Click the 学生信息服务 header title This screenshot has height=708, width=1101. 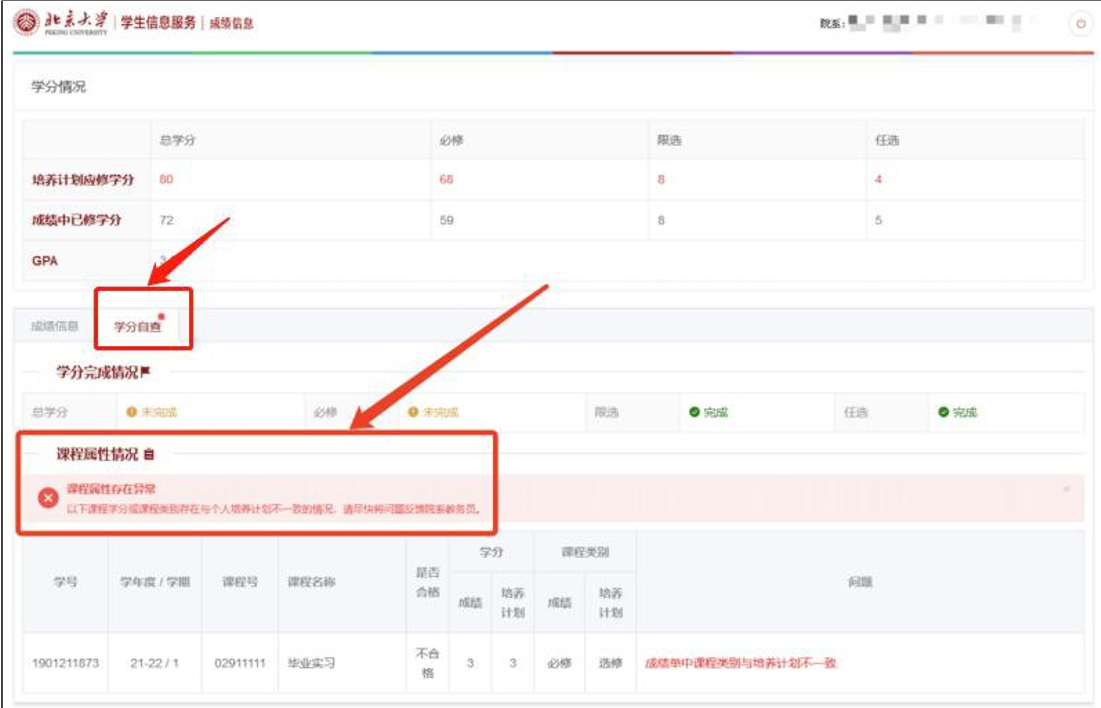pos(158,23)
